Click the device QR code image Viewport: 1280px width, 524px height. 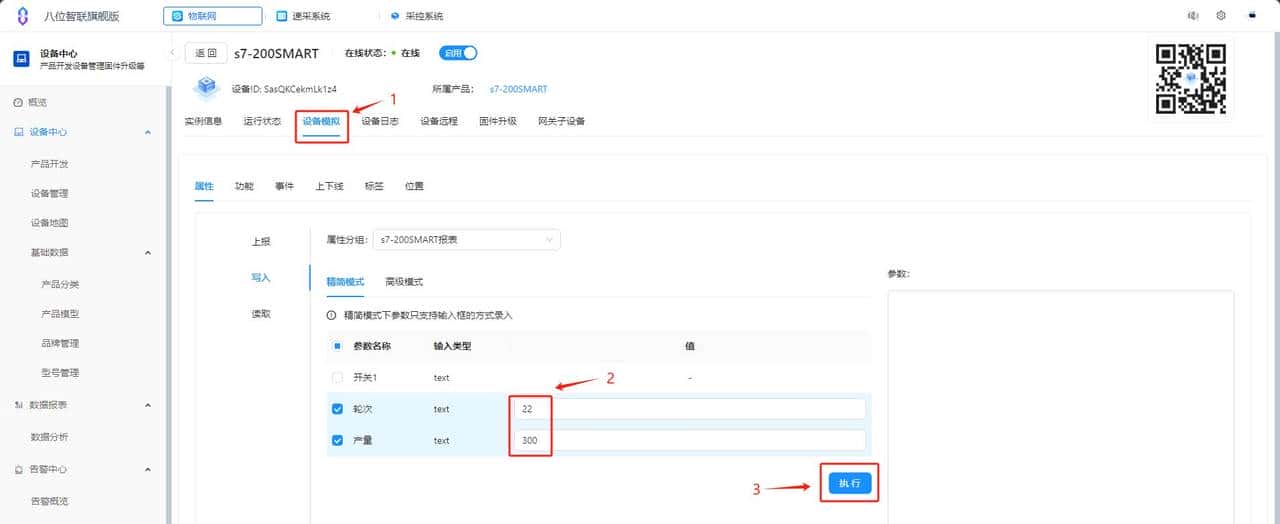pyautogui.click(x=1190, y=79)
